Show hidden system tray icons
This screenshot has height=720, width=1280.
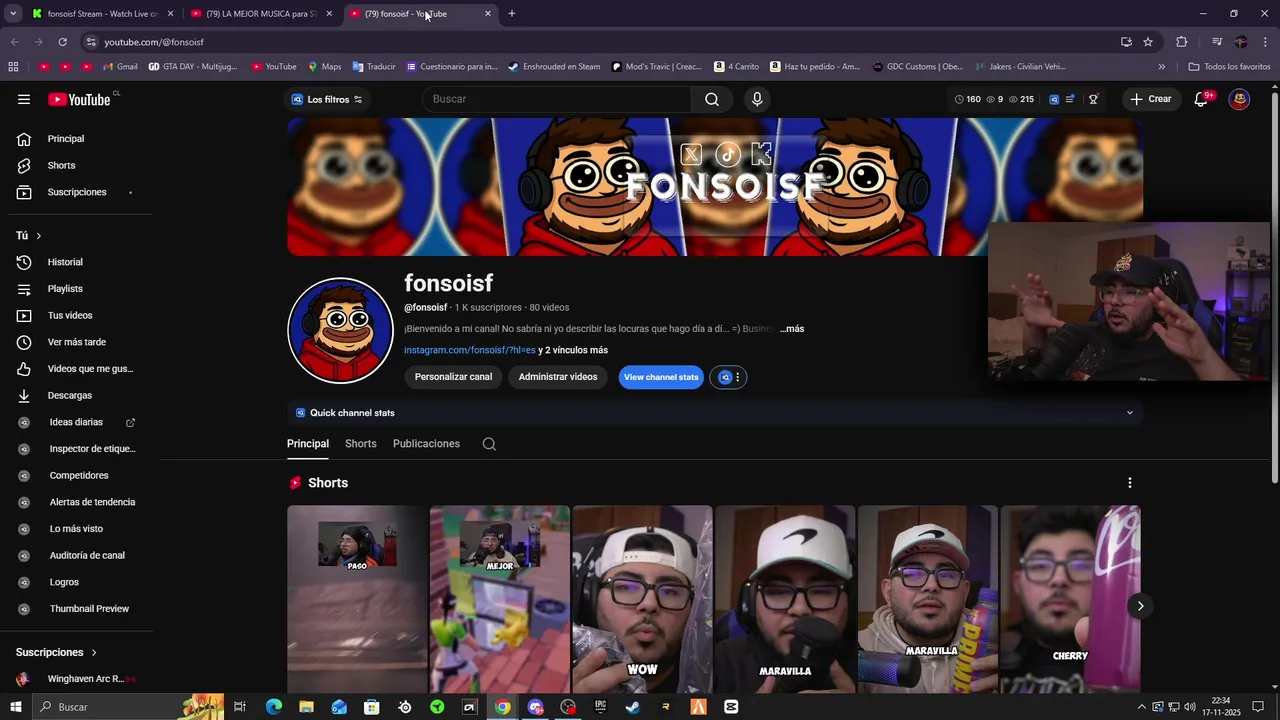point(1142,707)
